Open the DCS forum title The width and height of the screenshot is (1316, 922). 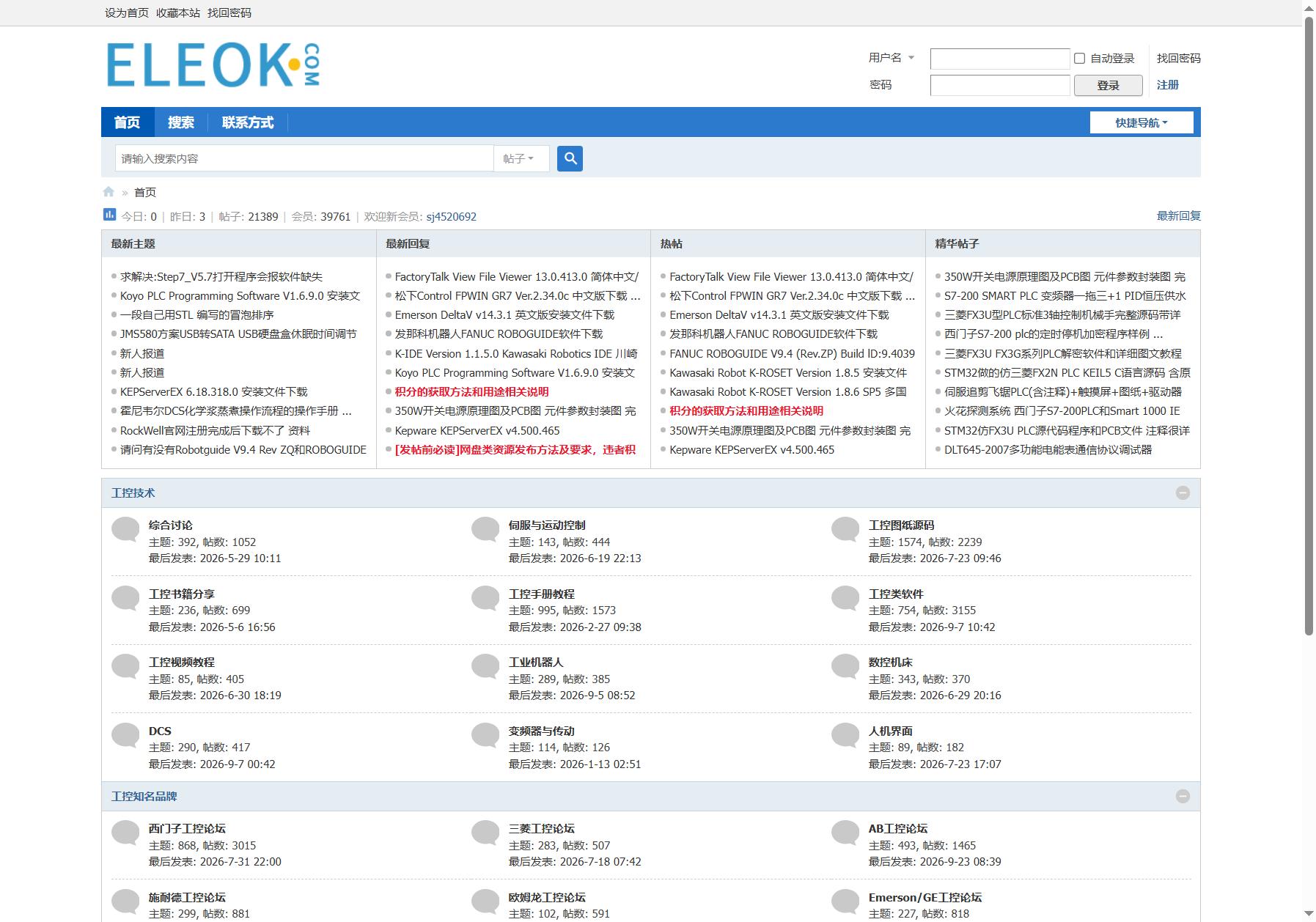(x=160, y=731)
